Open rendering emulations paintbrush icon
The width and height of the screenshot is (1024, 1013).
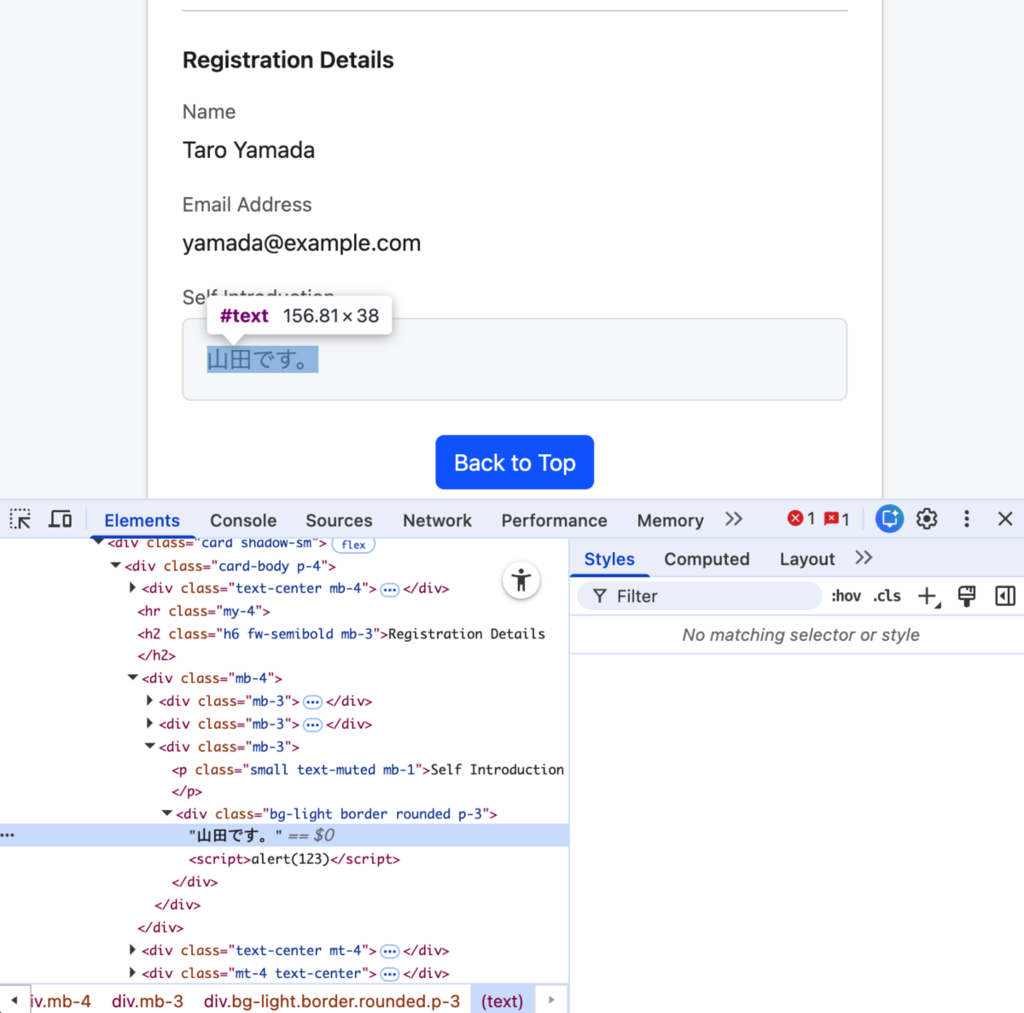tap(967, 596)
